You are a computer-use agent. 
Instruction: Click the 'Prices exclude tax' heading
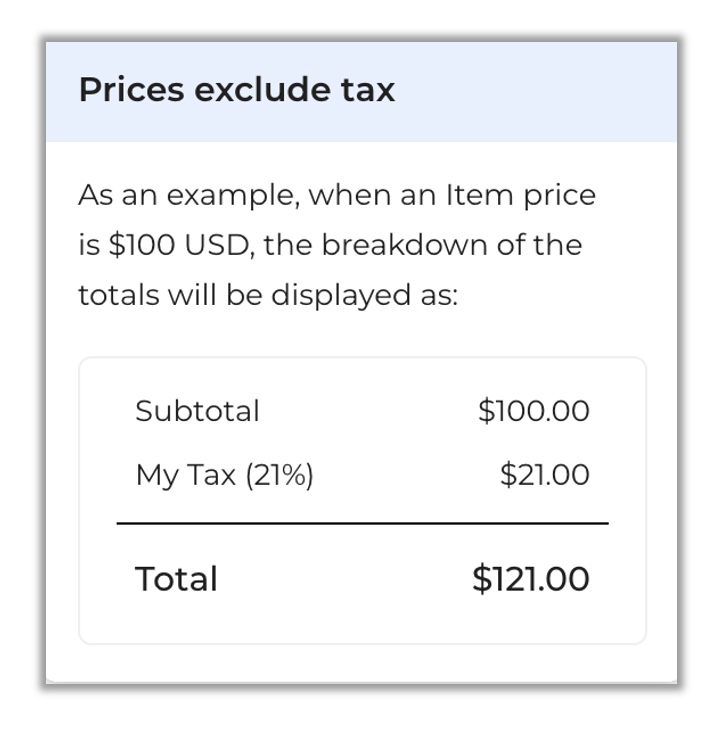point(237,89)
